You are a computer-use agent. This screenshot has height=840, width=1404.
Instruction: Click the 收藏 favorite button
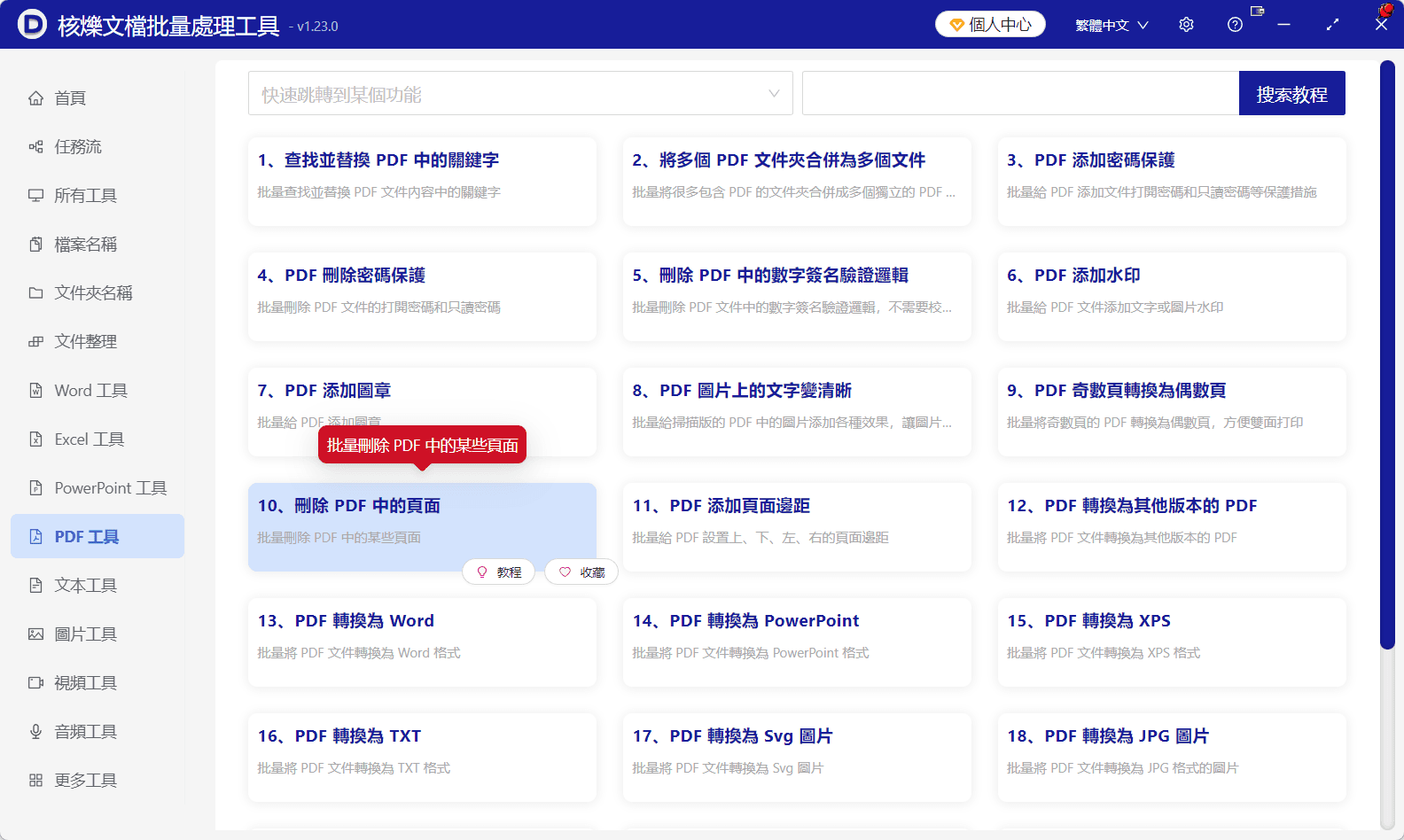click(x=581, y=572)
